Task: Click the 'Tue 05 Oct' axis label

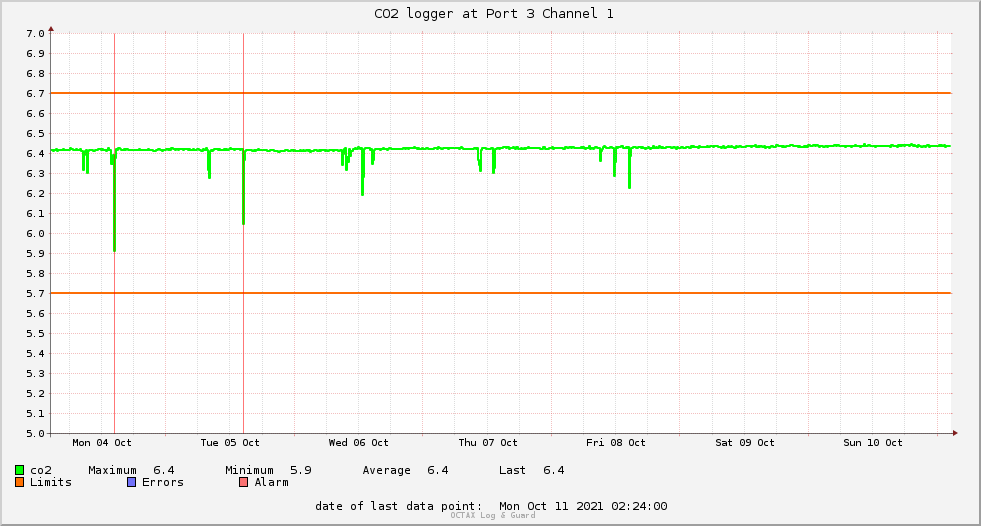Action: click(230, 442)
